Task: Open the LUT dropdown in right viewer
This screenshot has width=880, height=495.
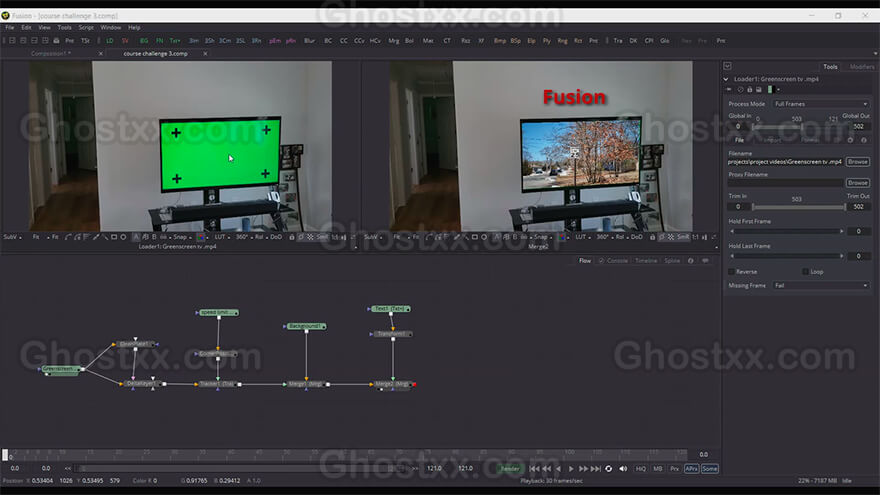Action: pyautogui.click(x=583, y=237)
